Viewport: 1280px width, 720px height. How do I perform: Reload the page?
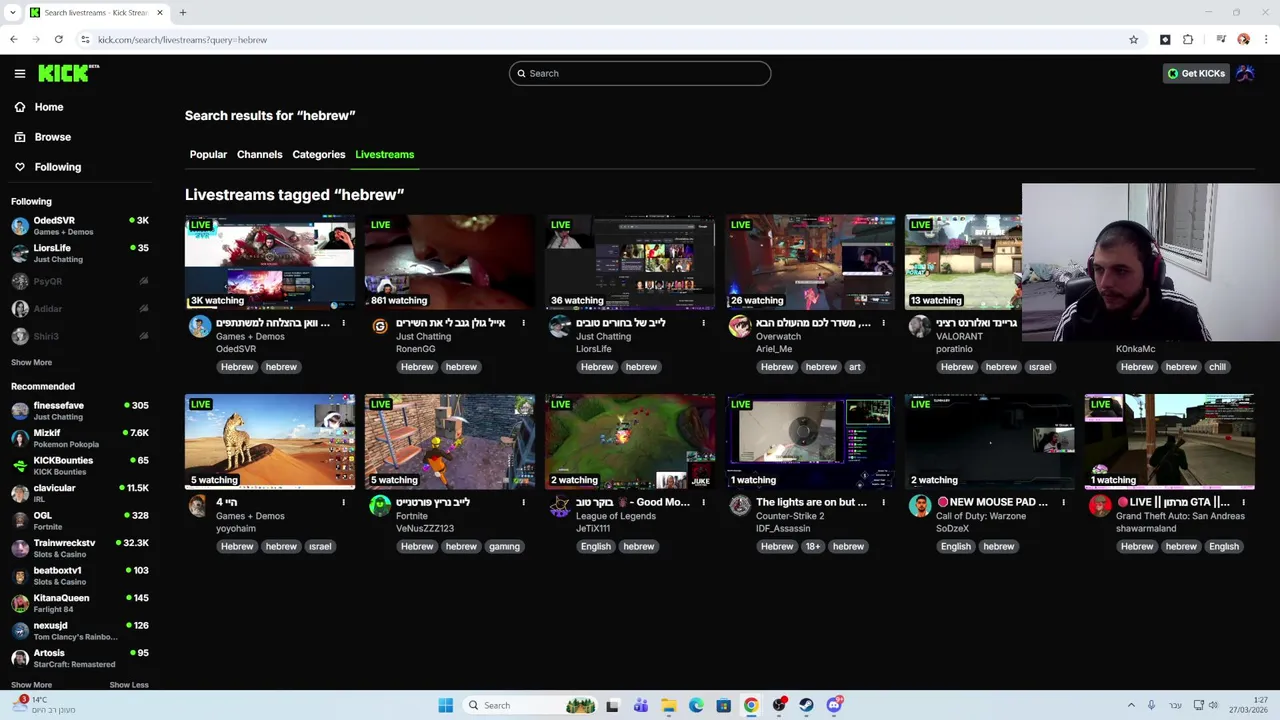point(59,40)
